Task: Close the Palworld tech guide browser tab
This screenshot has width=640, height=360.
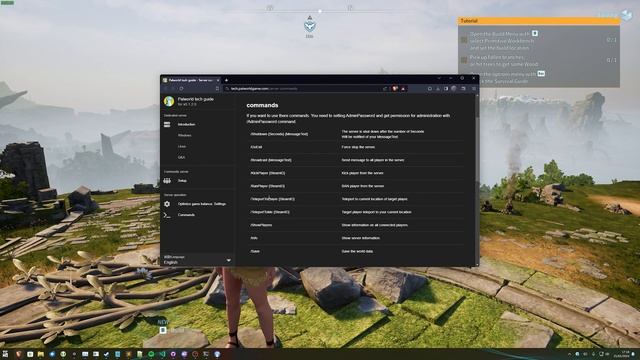Action: (x=218, y=80)
